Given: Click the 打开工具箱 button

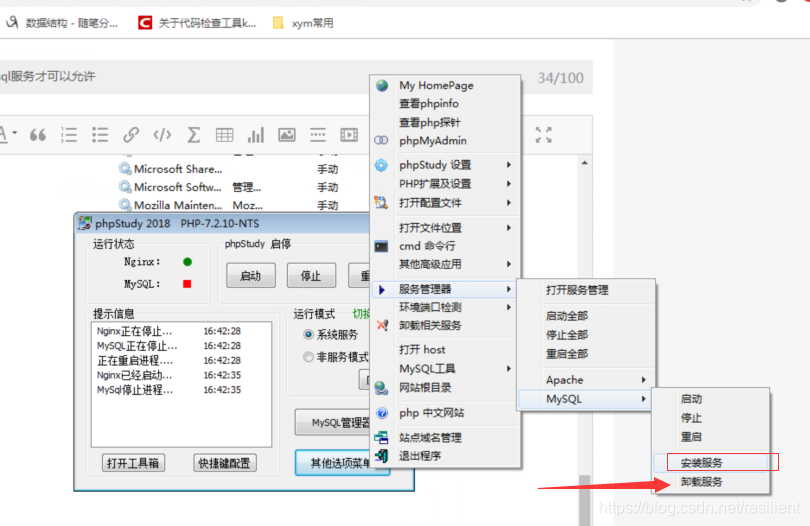Looking at the screenshot, I should (133, 463).
